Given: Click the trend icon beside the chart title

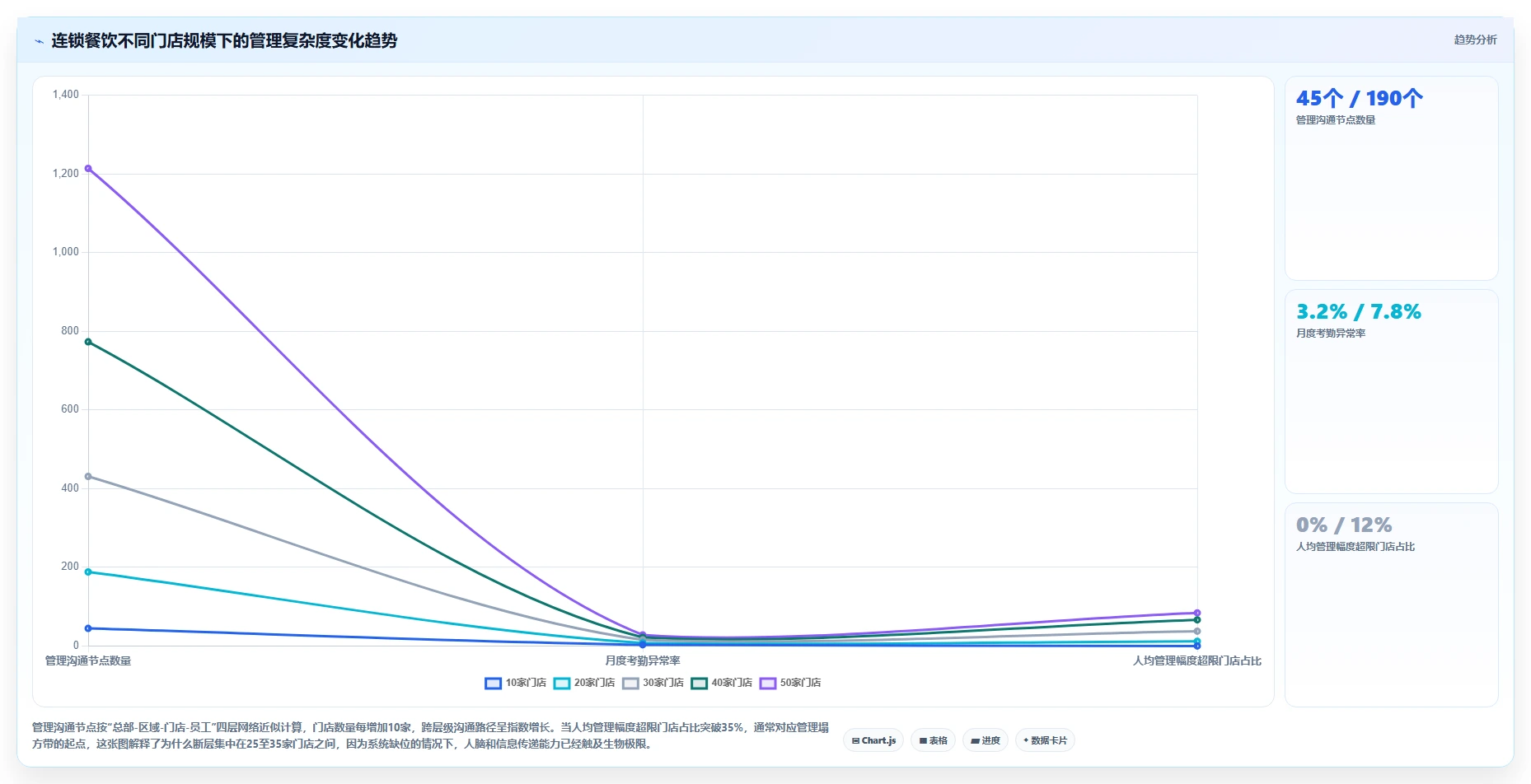Looking at the screenshot, I should tap(39, 41).
